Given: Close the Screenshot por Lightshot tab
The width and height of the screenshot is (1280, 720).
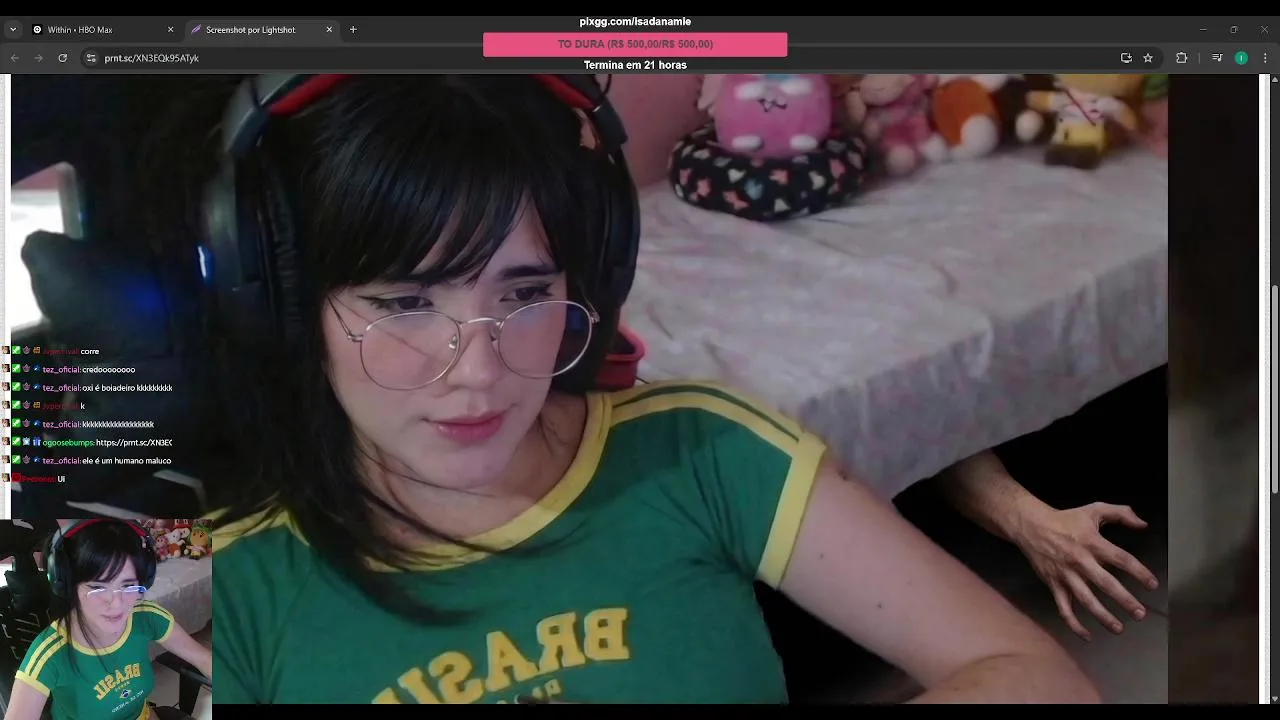Looking at the screenshot, I should 329,30.
